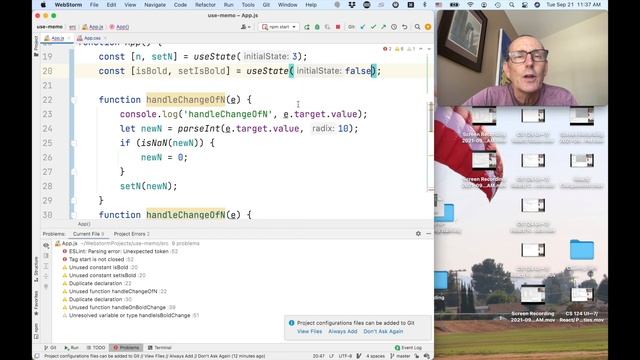640x360 pixels.
Task: Click the fold marker at line 22
Action: [73, 100]
